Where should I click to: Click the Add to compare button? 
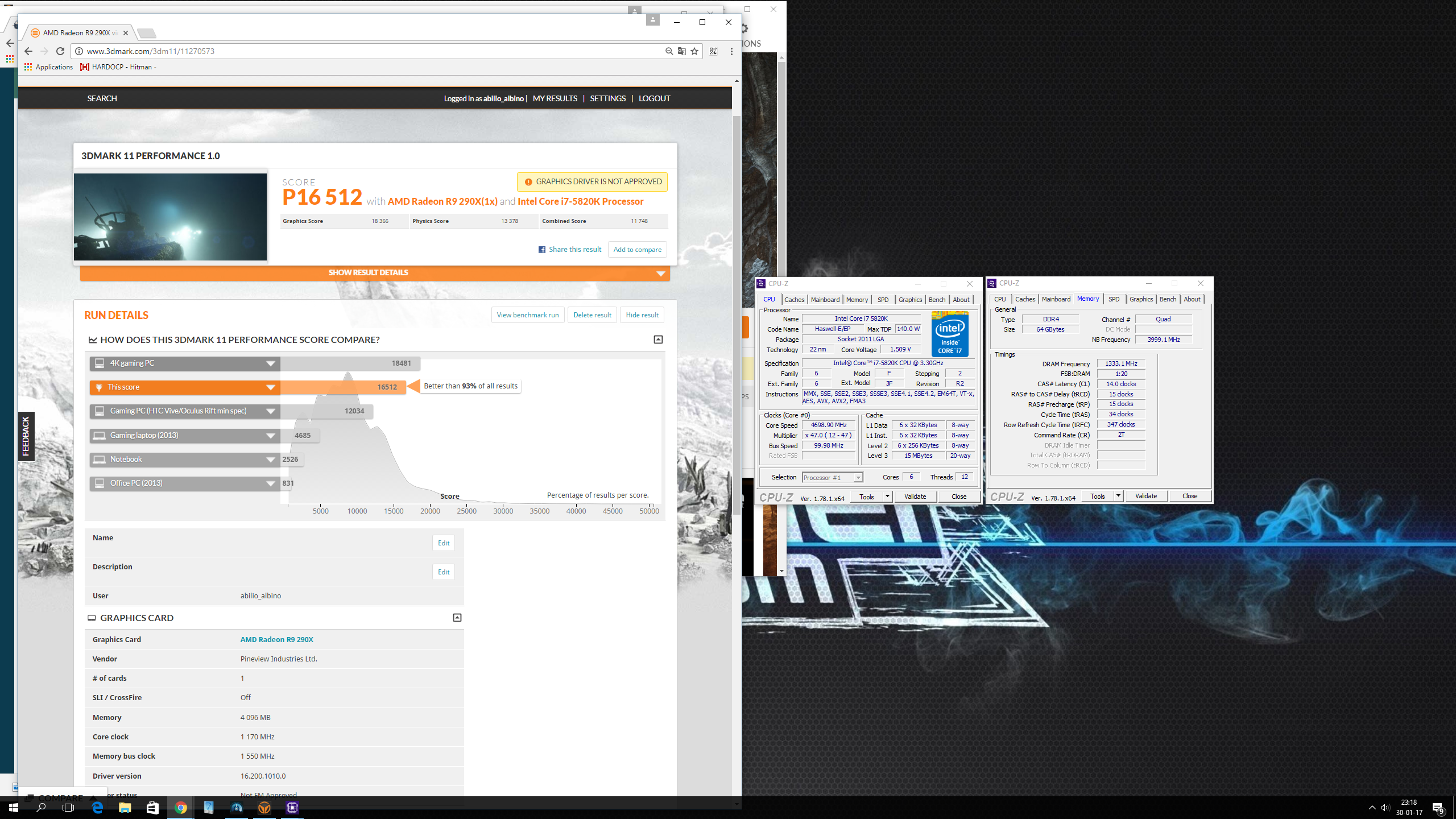pyautogui.click(x=638, y=250)
